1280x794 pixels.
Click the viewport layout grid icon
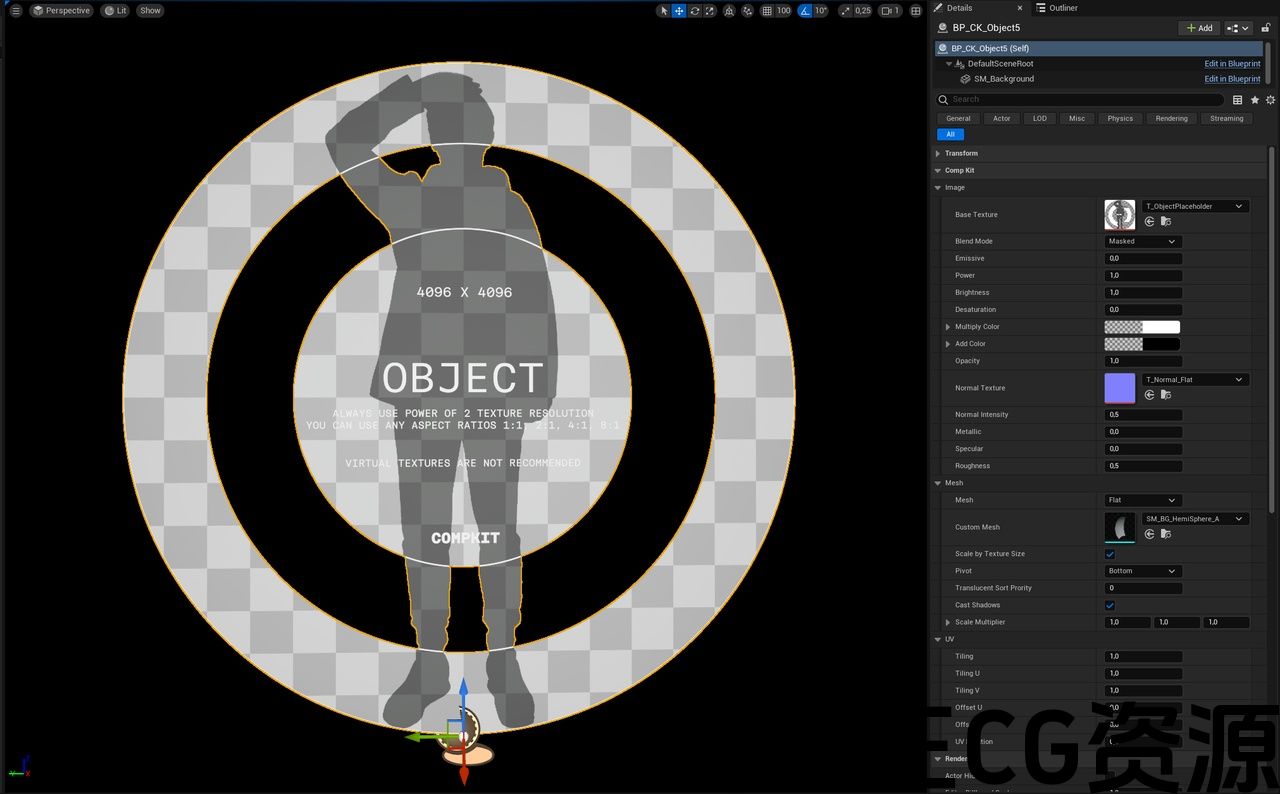(915, 11)
